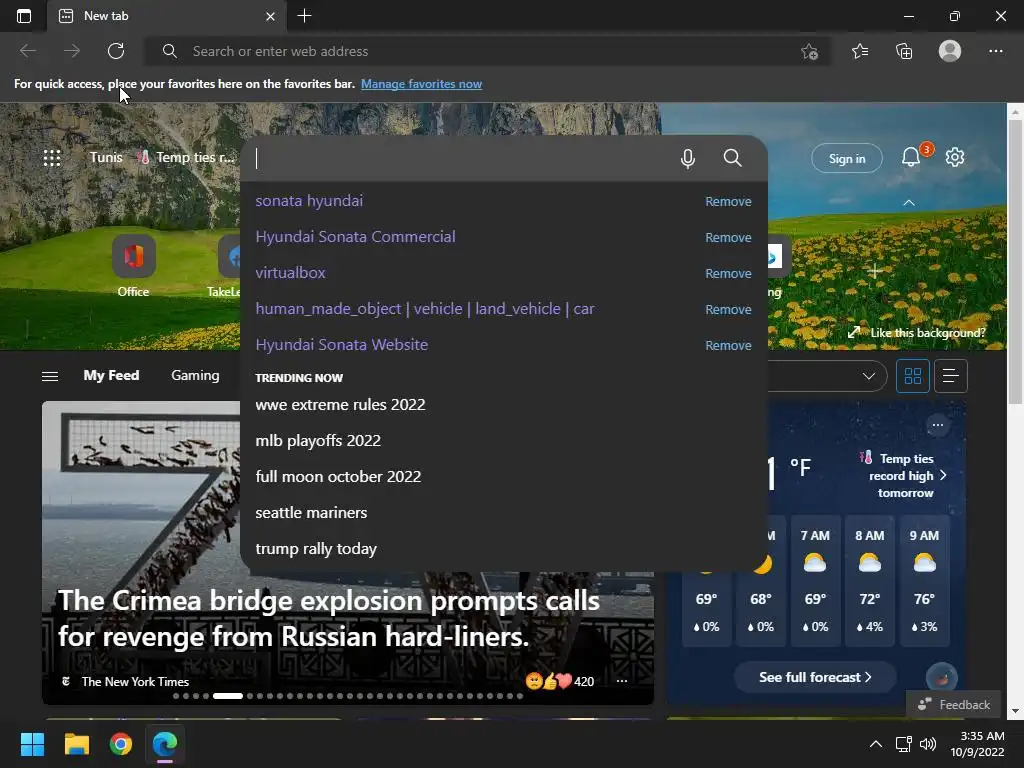Switch feed to list view
This screenshot has width=1024, height=768.
(x=951, y=376)
